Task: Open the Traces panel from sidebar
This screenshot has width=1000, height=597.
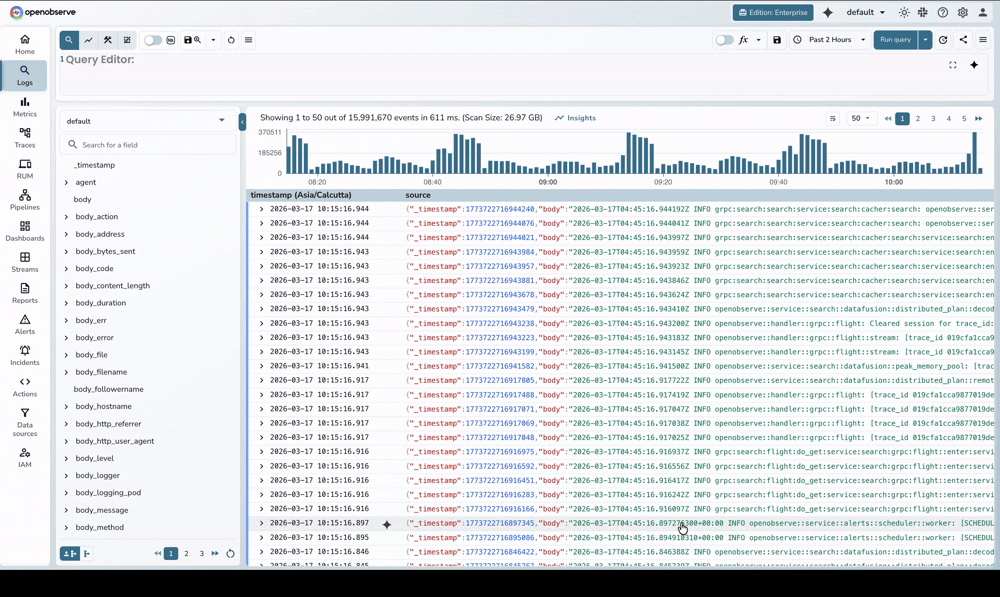Action: [24, 137]
